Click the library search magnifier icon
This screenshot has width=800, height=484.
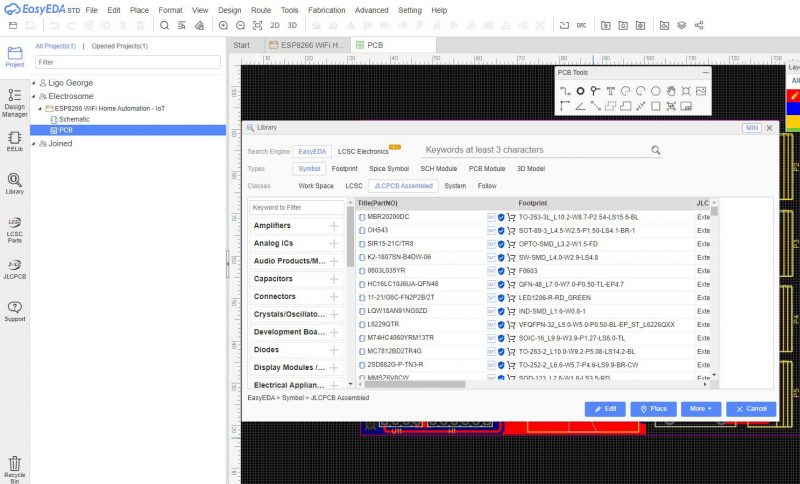tap(656, 150)
